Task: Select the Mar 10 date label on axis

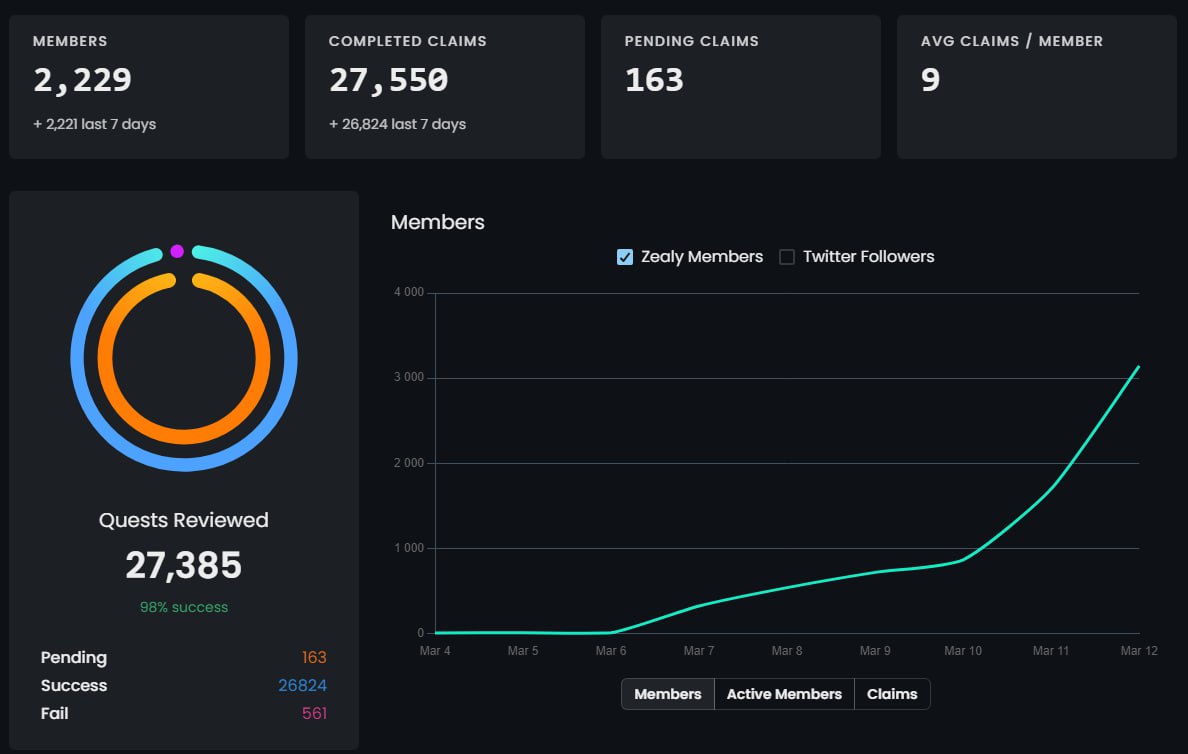Action: tap(963, 650)
